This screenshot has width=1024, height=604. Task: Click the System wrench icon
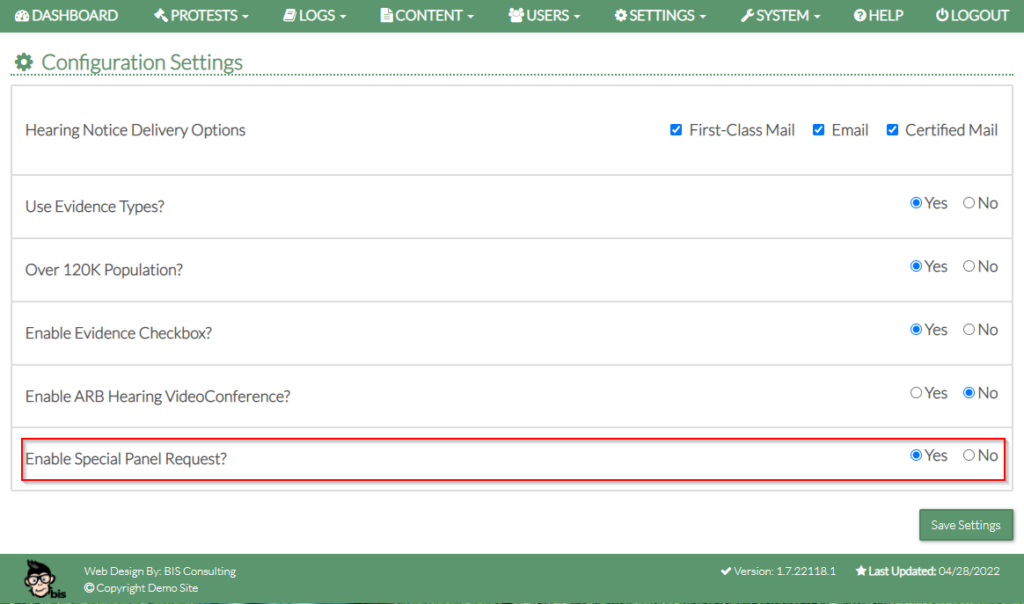[746, 16]
